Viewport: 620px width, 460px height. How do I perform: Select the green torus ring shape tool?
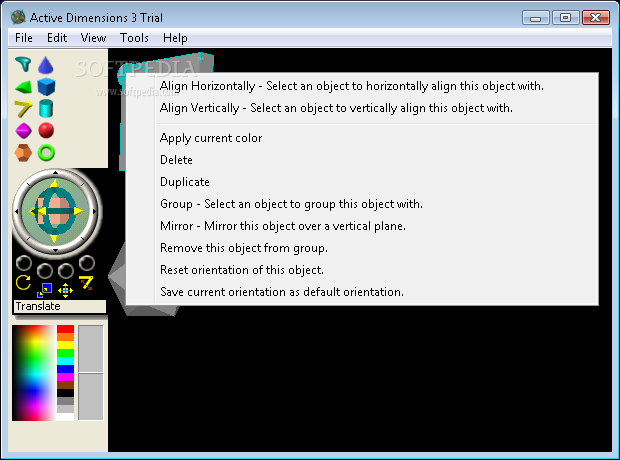(46, 153)
